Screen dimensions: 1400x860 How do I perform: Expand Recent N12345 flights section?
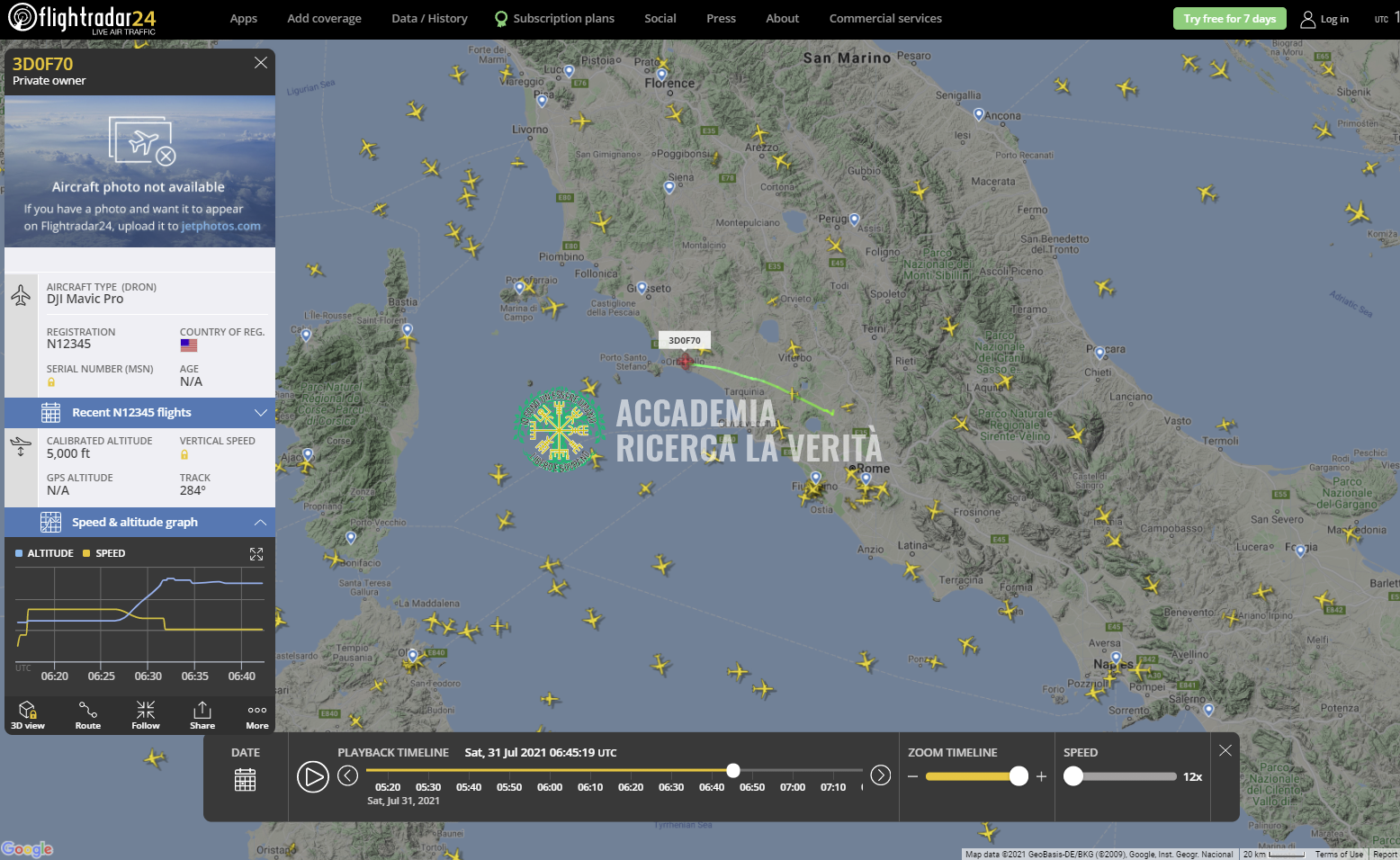click(140, 413)
